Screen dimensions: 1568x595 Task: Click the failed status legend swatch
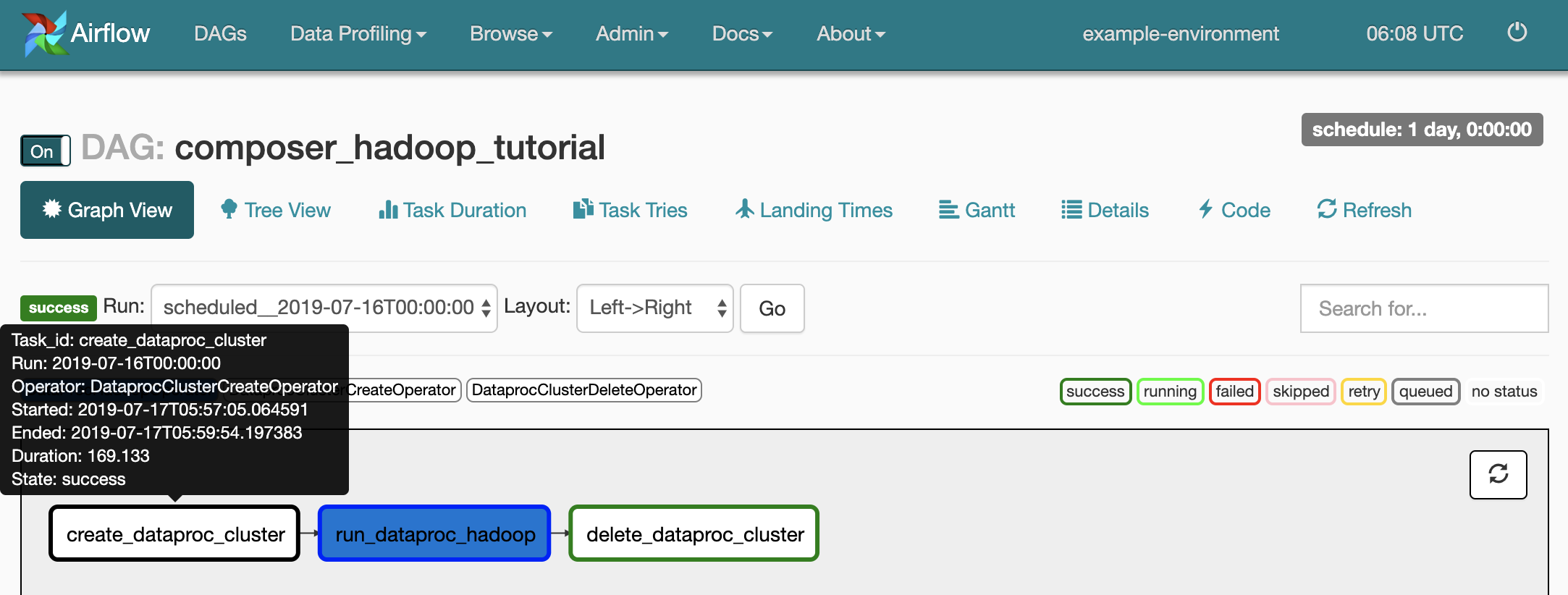click(1234, 392)
